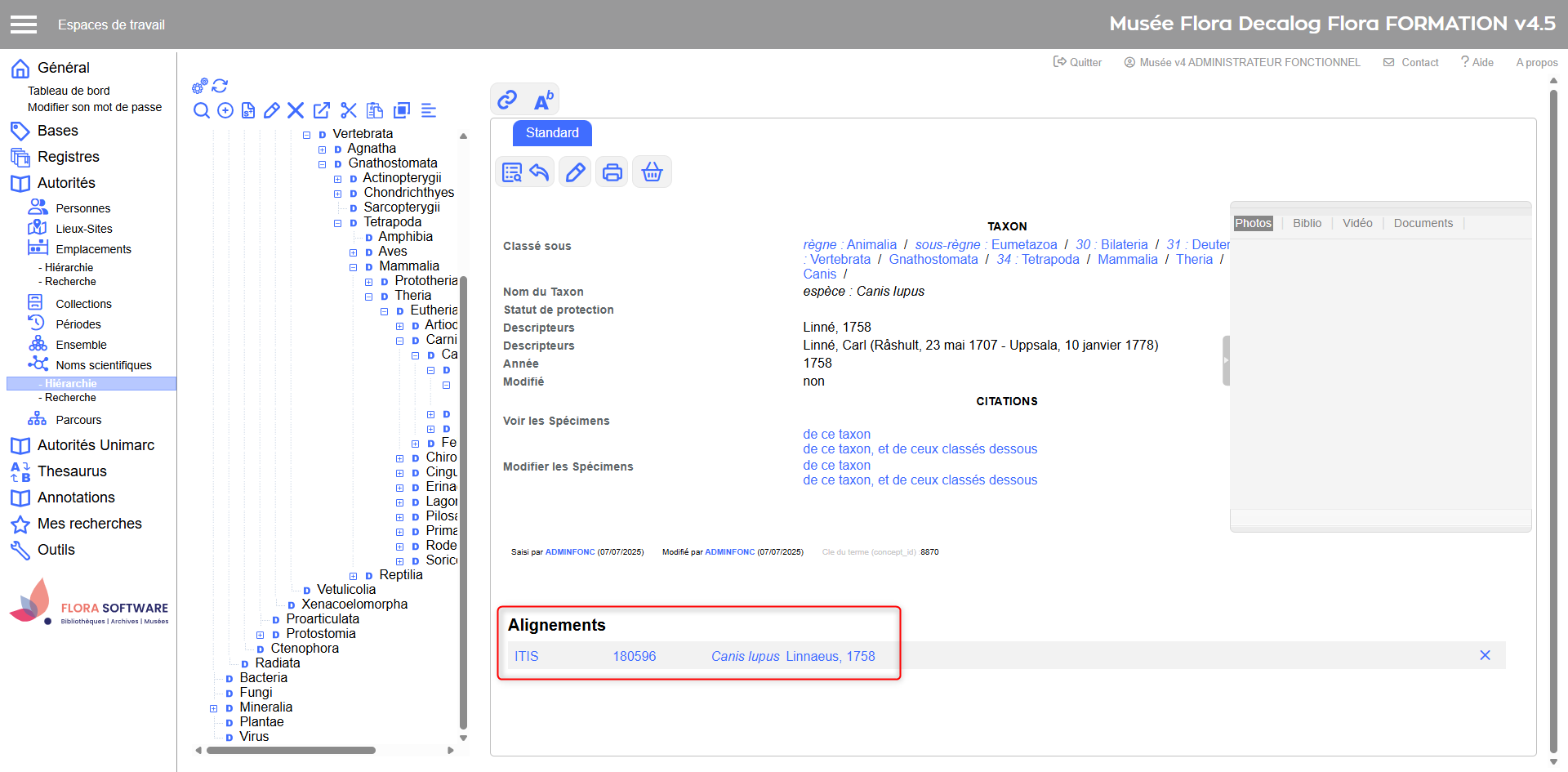The width and height of the screenshot is (1568, 772).
Task: Collapse the Vertebrata tree node
Action: (307, 135)
